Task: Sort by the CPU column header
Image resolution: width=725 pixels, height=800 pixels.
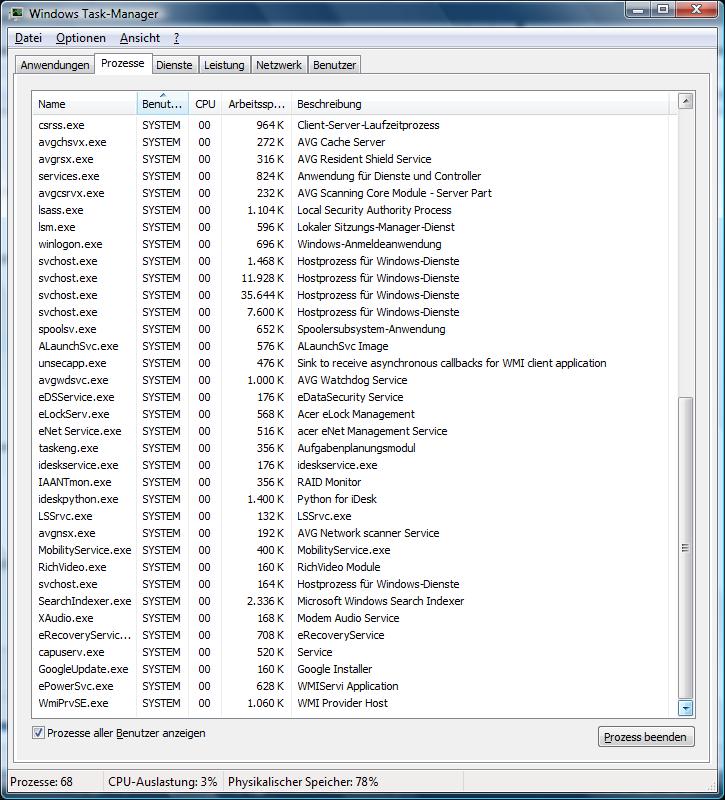Action: (x=205, y=104)
